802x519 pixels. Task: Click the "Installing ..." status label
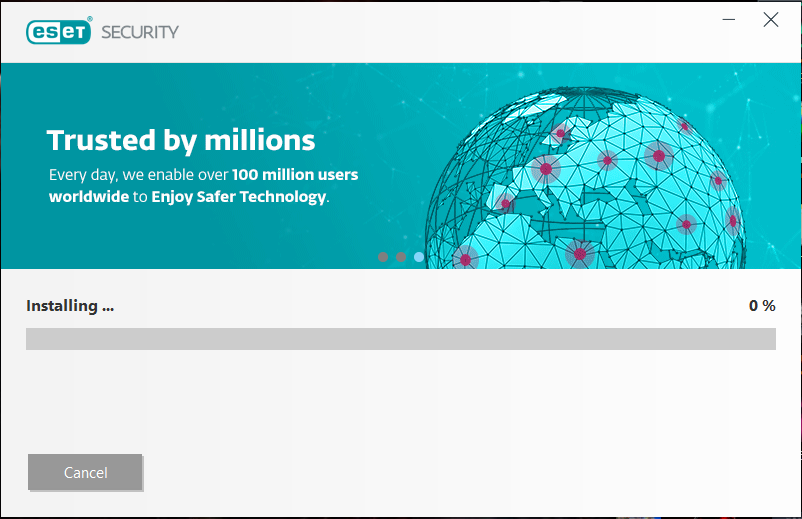click(x=70, y=306)
